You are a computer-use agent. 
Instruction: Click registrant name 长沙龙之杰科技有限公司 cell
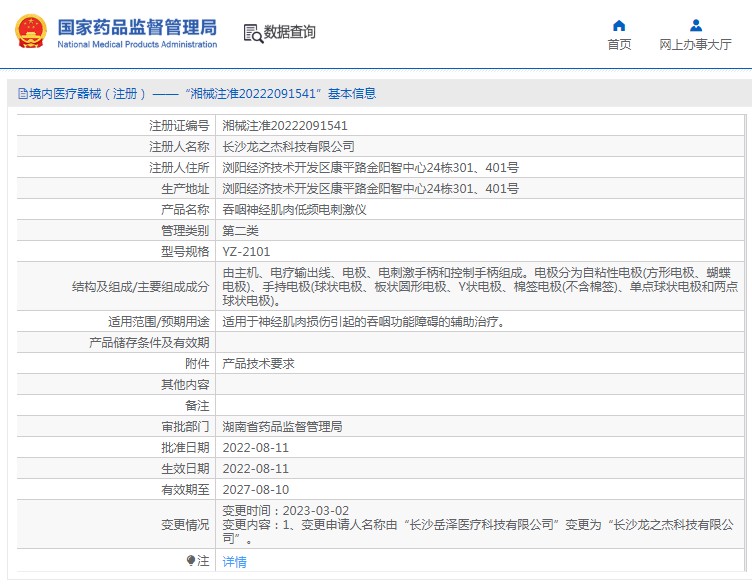[x=288, y=147]
